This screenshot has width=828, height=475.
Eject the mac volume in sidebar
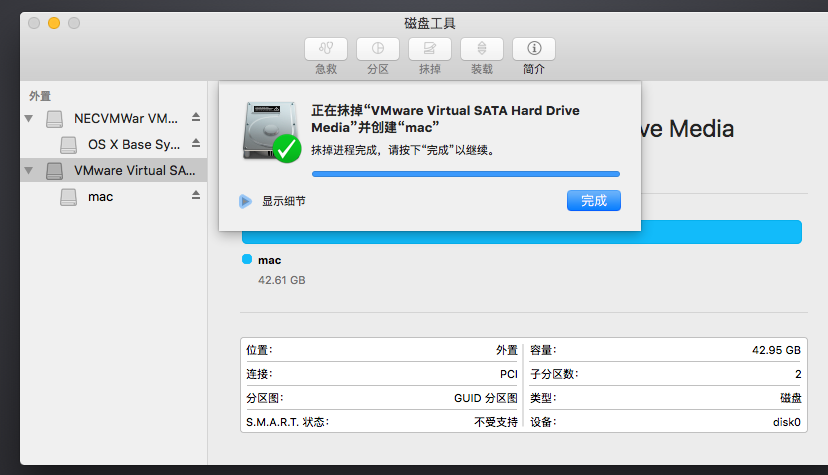coord(196,196)
